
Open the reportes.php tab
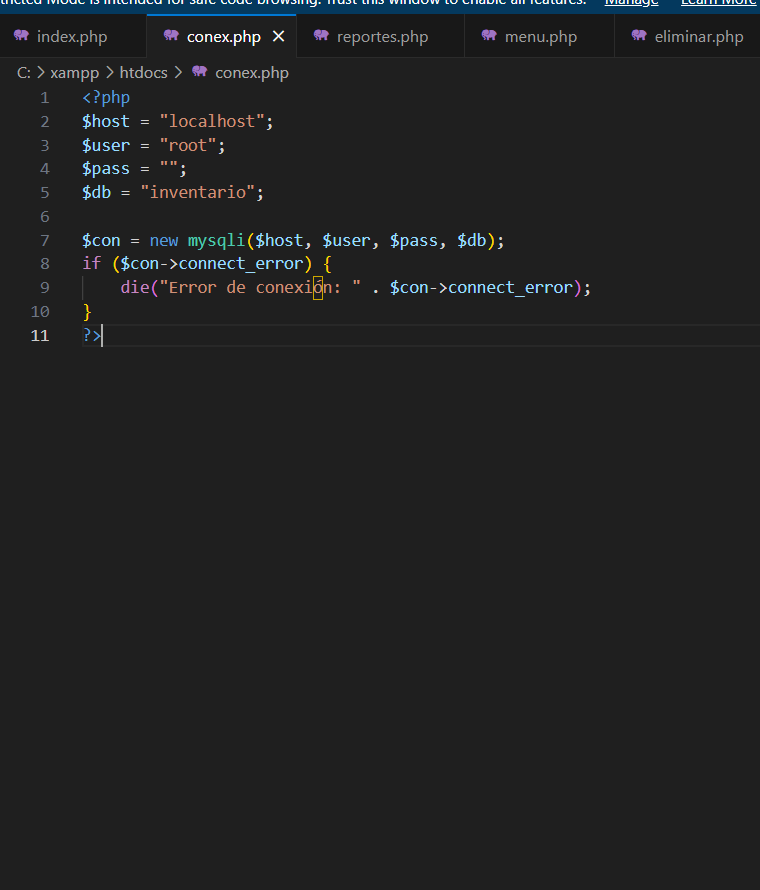[x=382, y=37]
